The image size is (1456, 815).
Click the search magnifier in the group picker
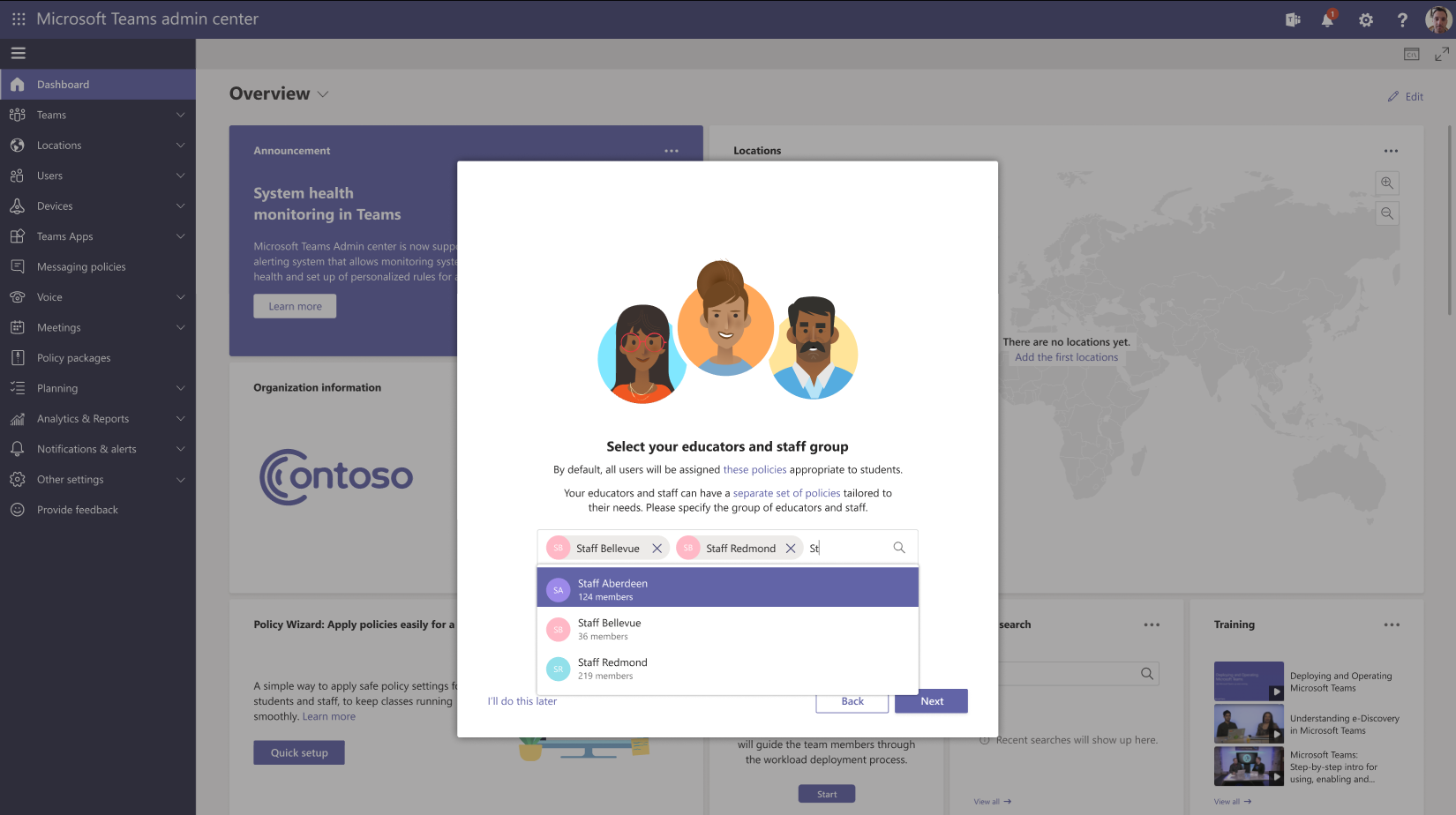point(898,547)
